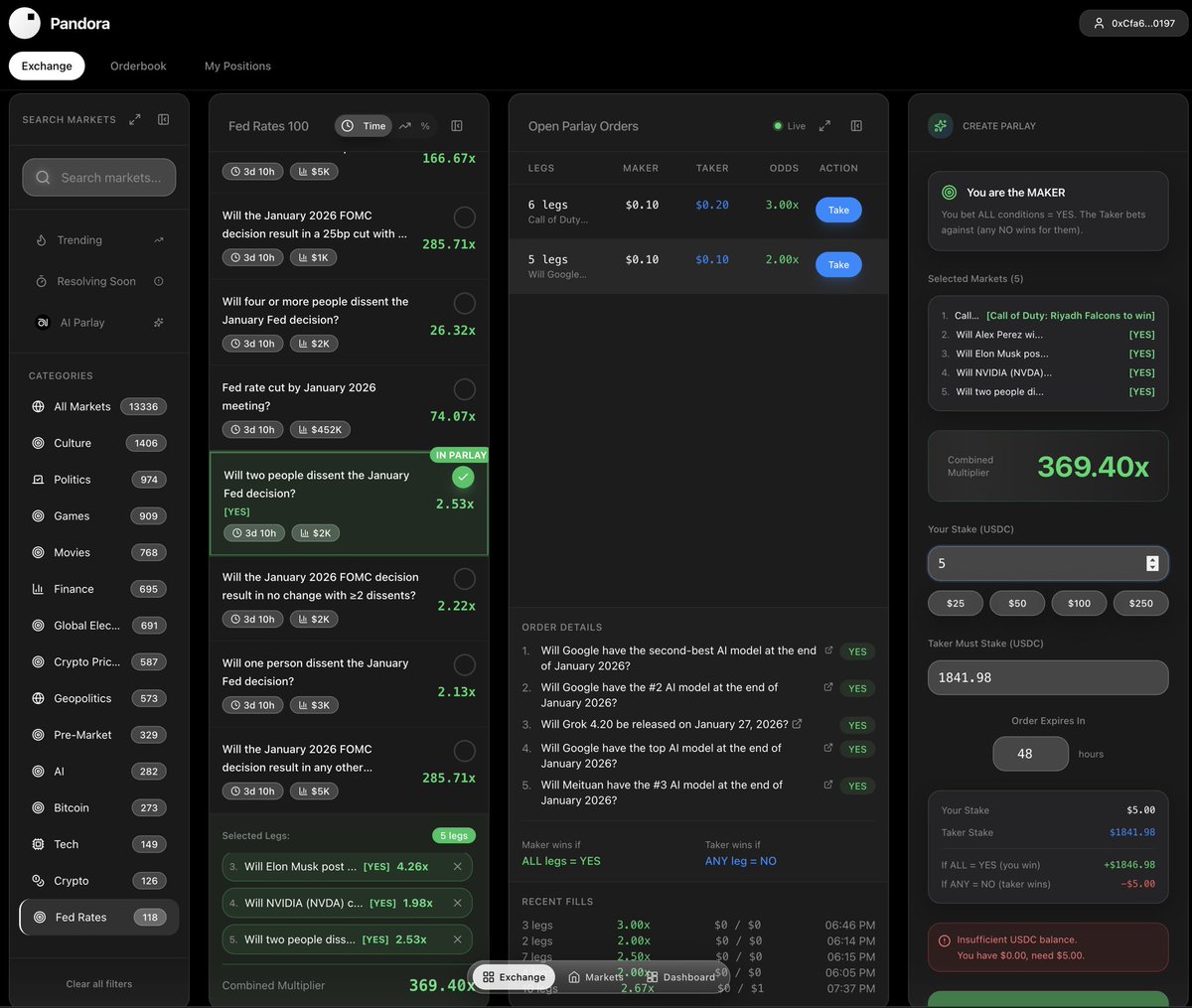
Task: Click Taker Must Stake amount field
Action: coord(1048,677)
